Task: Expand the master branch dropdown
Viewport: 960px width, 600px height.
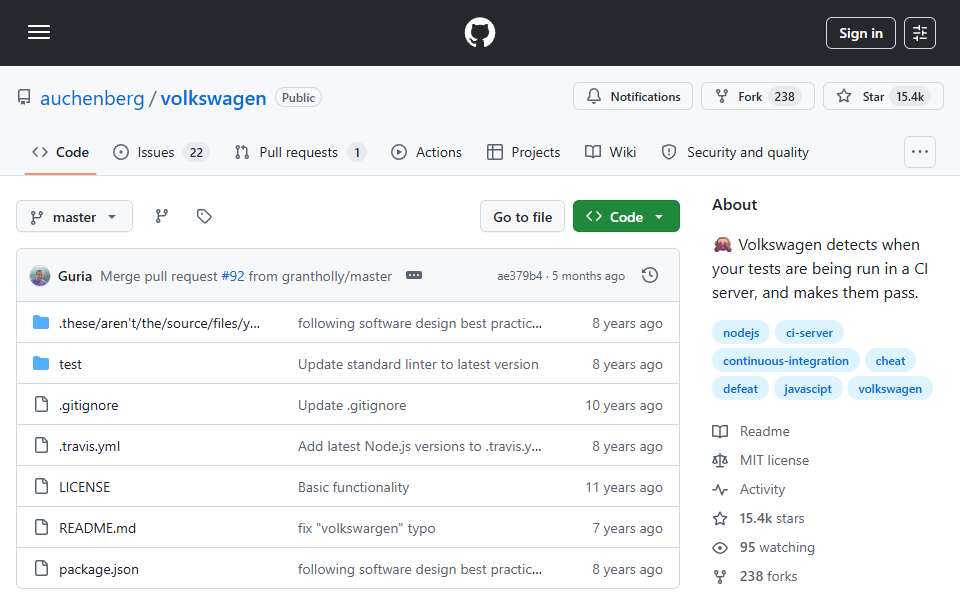Action: click(74, 217)
